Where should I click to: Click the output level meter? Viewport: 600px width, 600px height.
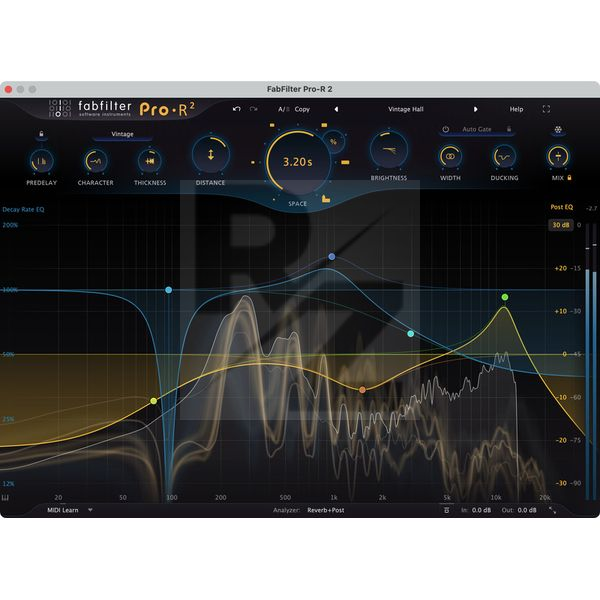591,362
